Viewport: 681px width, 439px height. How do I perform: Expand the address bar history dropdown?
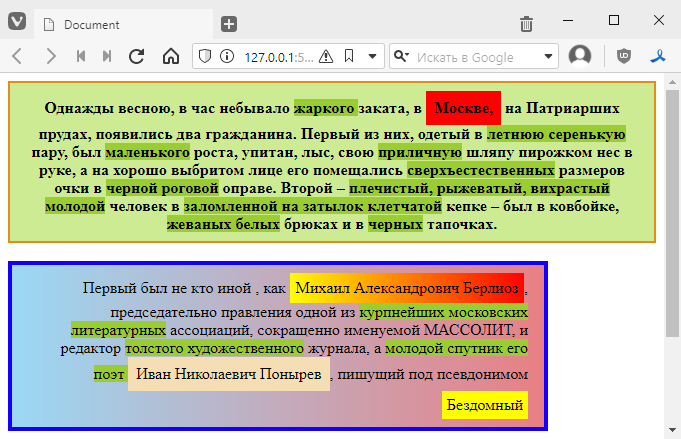(371, 56)
